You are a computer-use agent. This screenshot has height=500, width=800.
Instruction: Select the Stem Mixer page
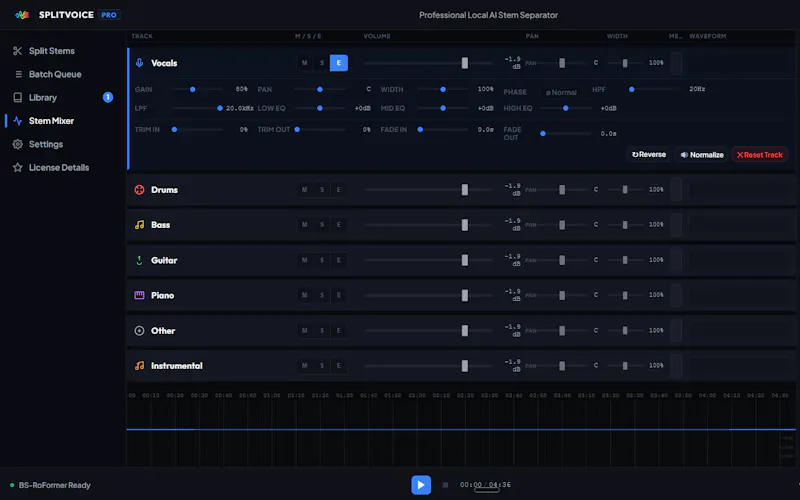(61, 121)
